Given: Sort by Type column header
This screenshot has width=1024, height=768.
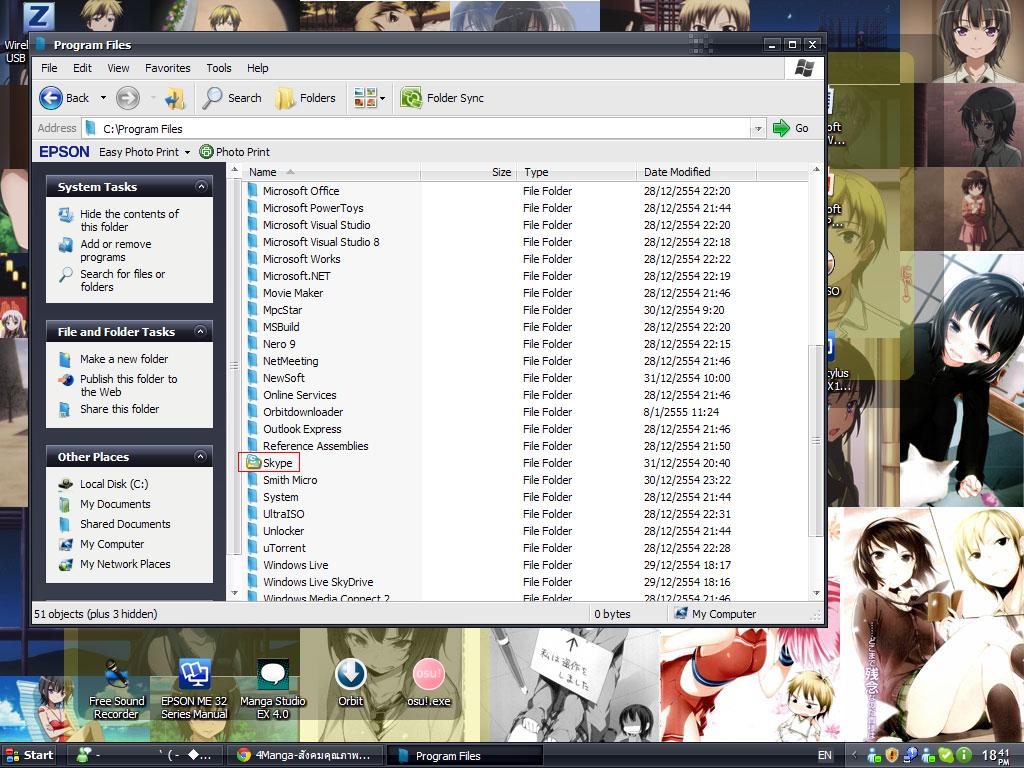Looking at the screenshot, I should pyautogui.click(x=577, y=172).
